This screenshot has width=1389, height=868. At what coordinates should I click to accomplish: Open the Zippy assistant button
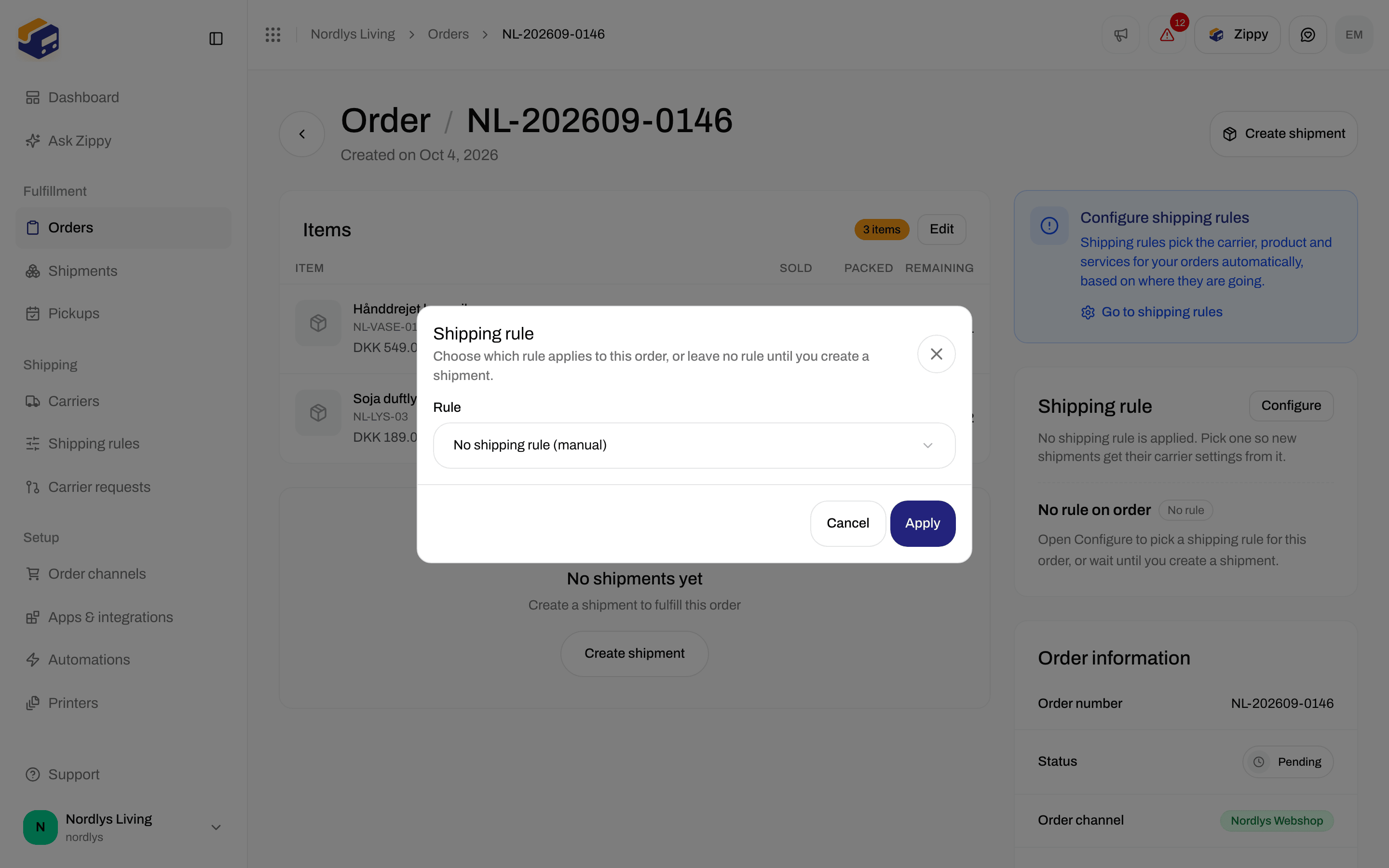tap(1237, 34)
